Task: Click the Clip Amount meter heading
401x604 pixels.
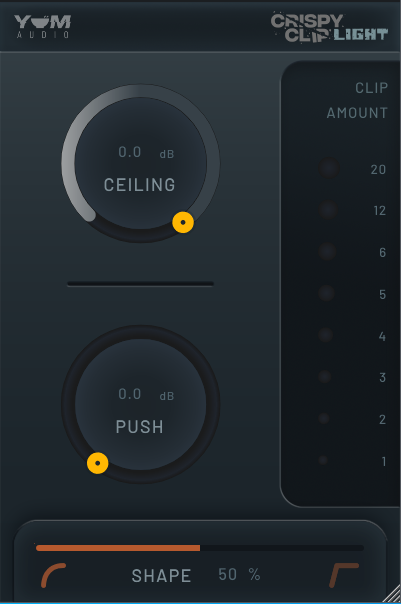Action: click(x=357, y=100)
